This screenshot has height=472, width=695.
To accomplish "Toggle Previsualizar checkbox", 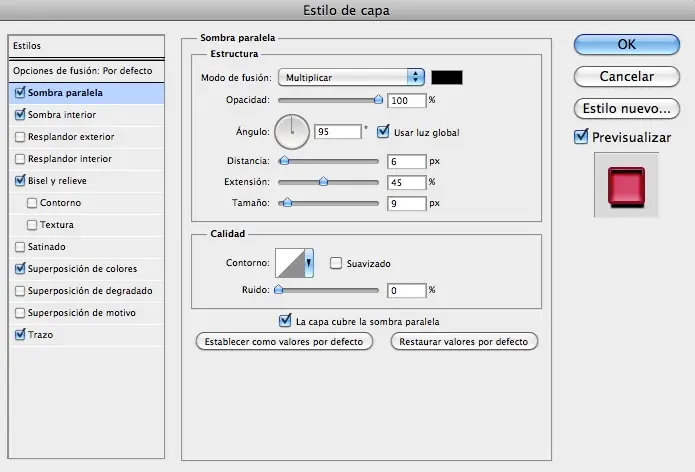I will pos(581,137).
